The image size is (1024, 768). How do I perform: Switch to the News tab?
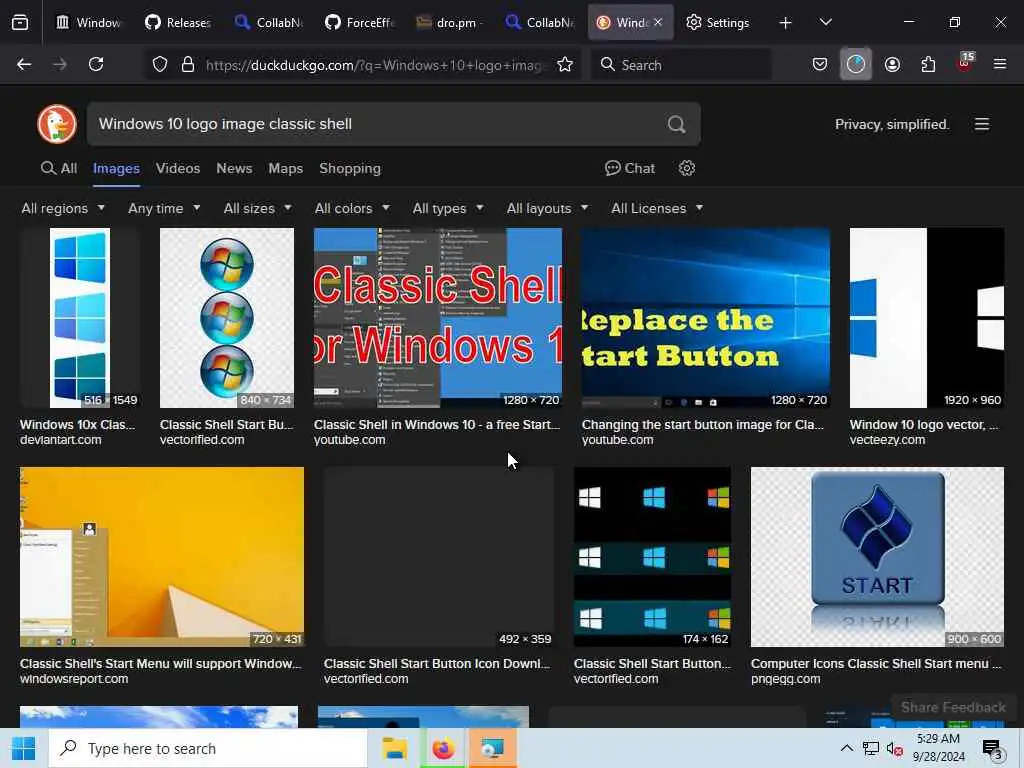234,168
